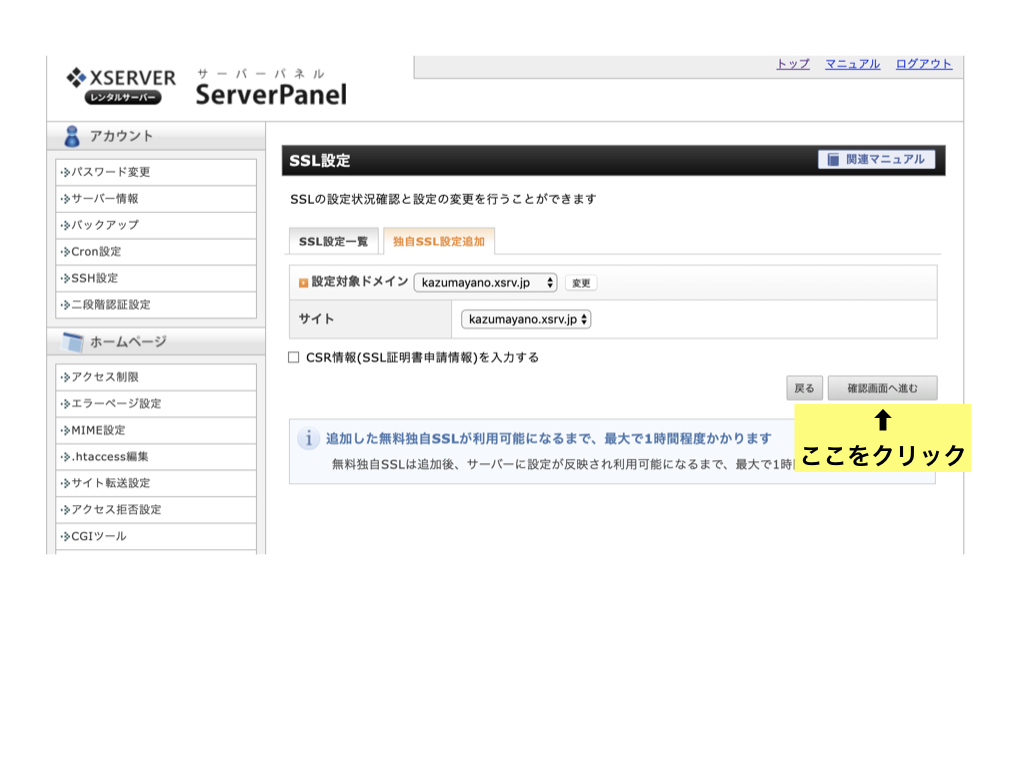Click the SSL設定 page title
The image size is (1024, 768).
coord(320,161)
